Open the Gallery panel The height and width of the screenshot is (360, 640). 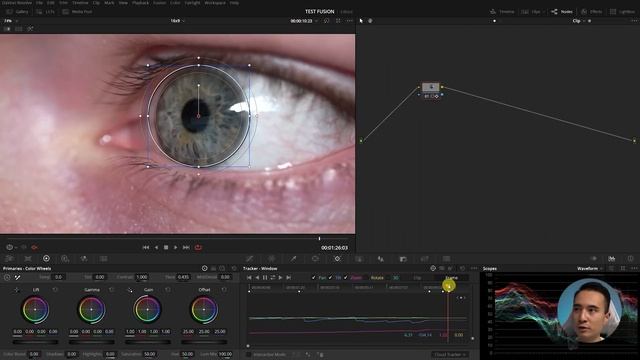[x=17, y=12]
